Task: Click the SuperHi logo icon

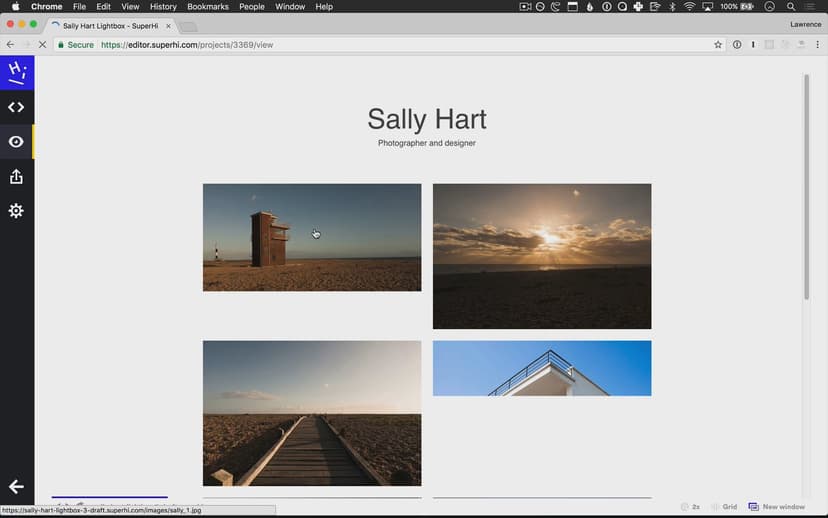Action: [x=16, y=72]
